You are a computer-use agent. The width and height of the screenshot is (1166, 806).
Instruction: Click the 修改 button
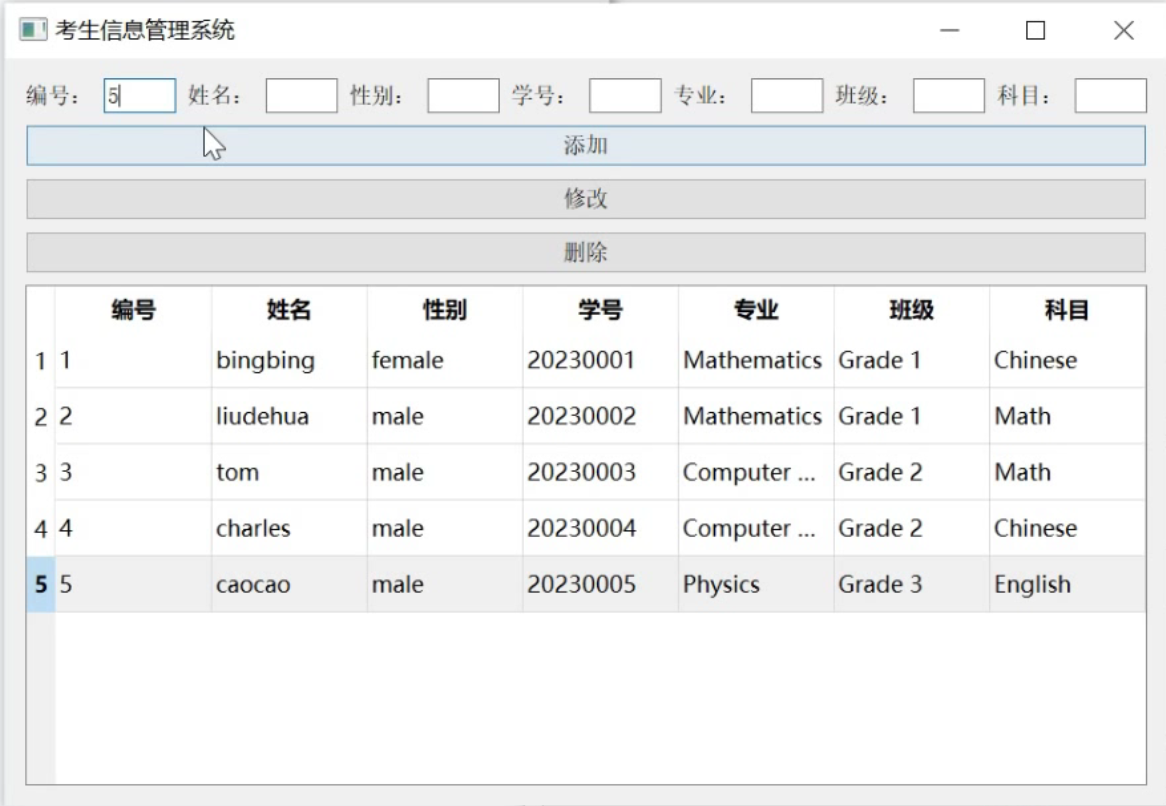pos(586,199)
